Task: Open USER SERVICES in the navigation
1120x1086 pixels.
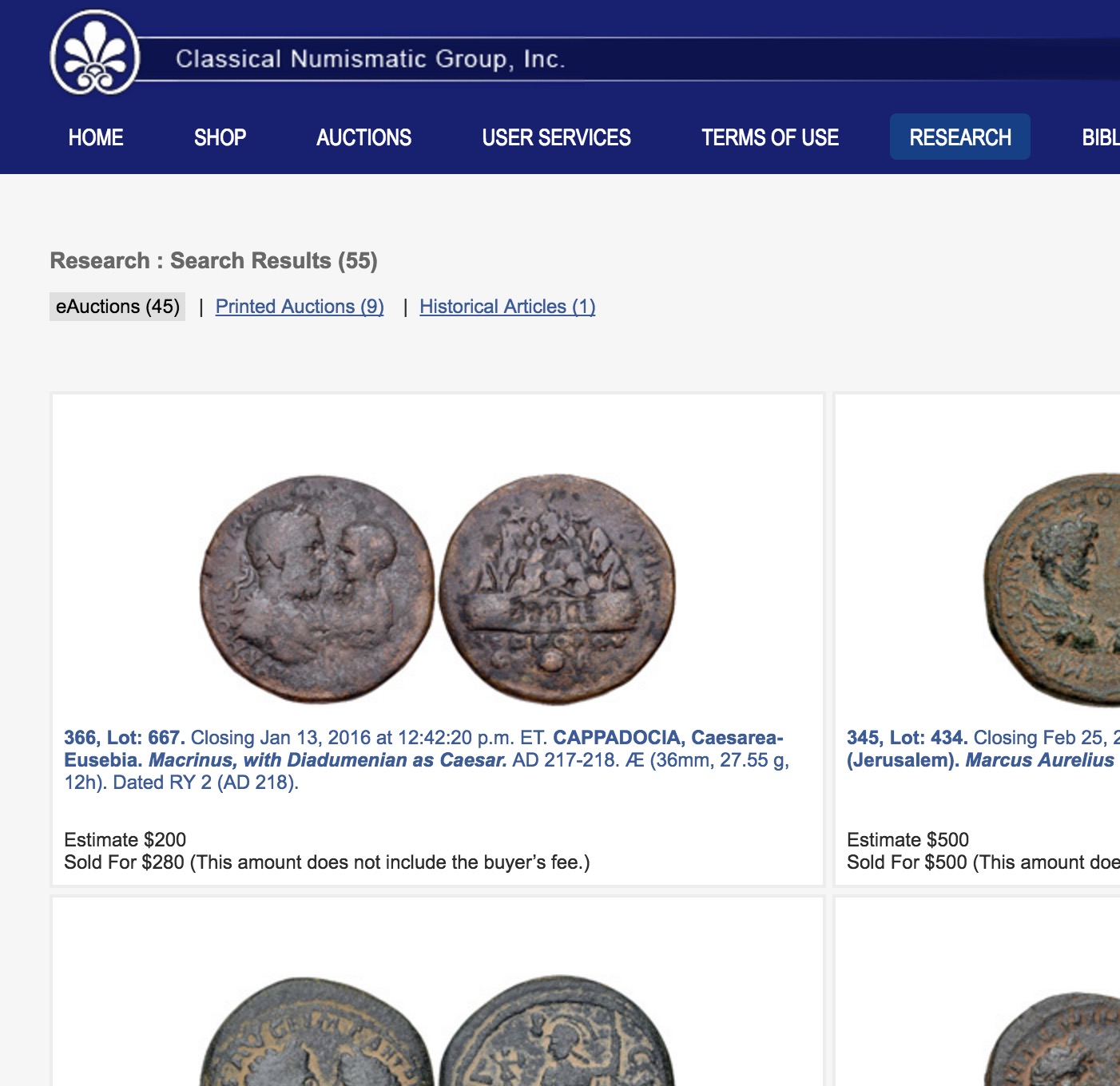Action: [x=556, y=137]
